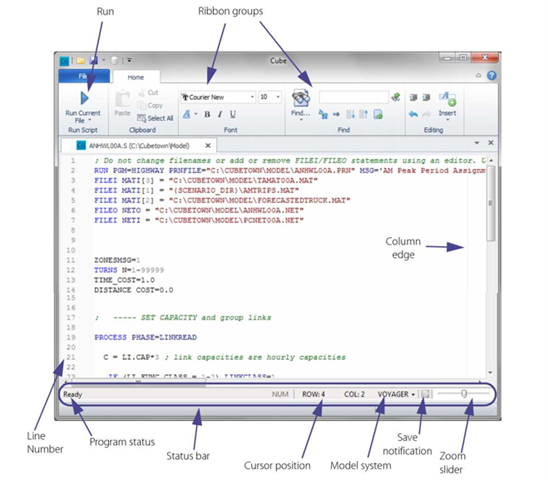Click the ROW: 4 indicator in status bar

(313, 394)
